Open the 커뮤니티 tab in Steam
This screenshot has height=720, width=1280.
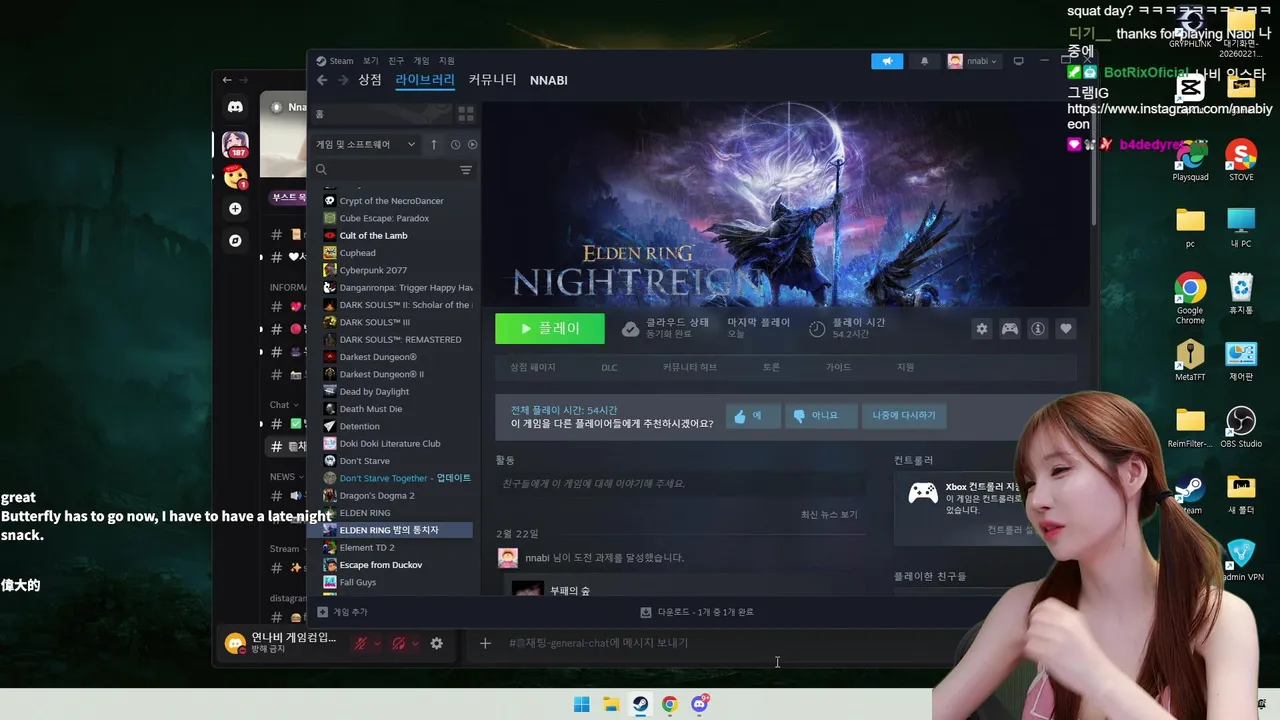pos(492,80)
